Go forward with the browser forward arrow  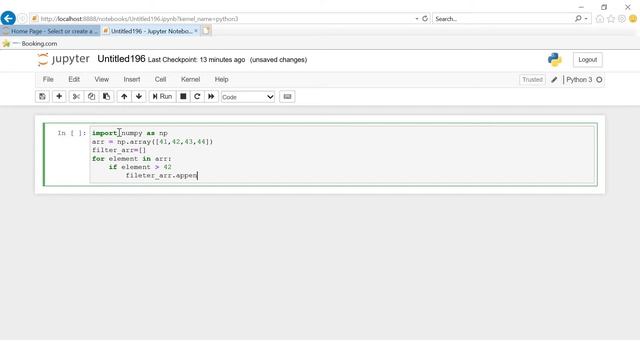(x=22, y=18)
